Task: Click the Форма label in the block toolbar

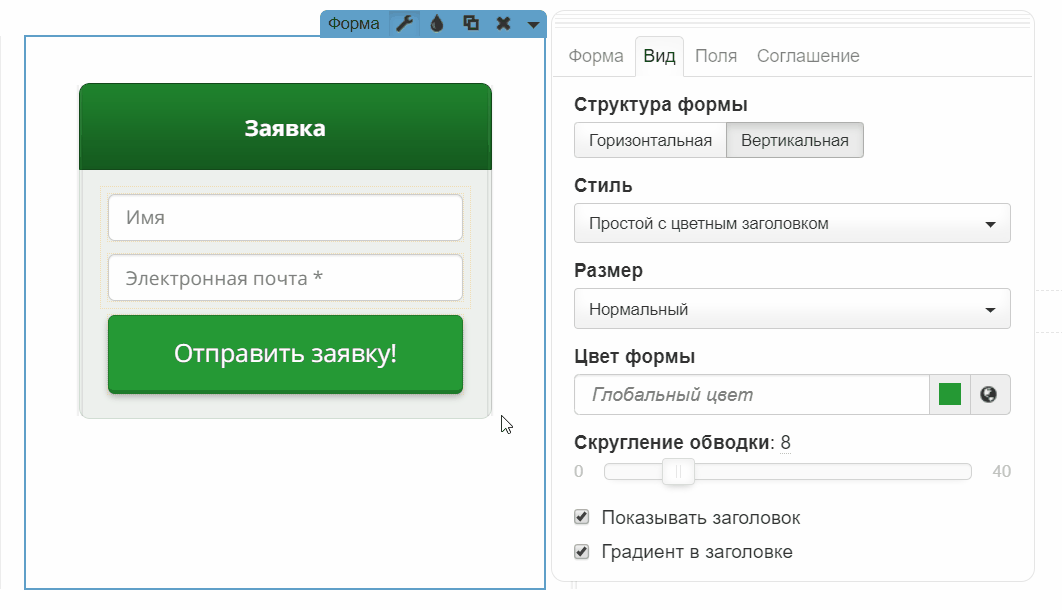Action: tap(354, 24)
